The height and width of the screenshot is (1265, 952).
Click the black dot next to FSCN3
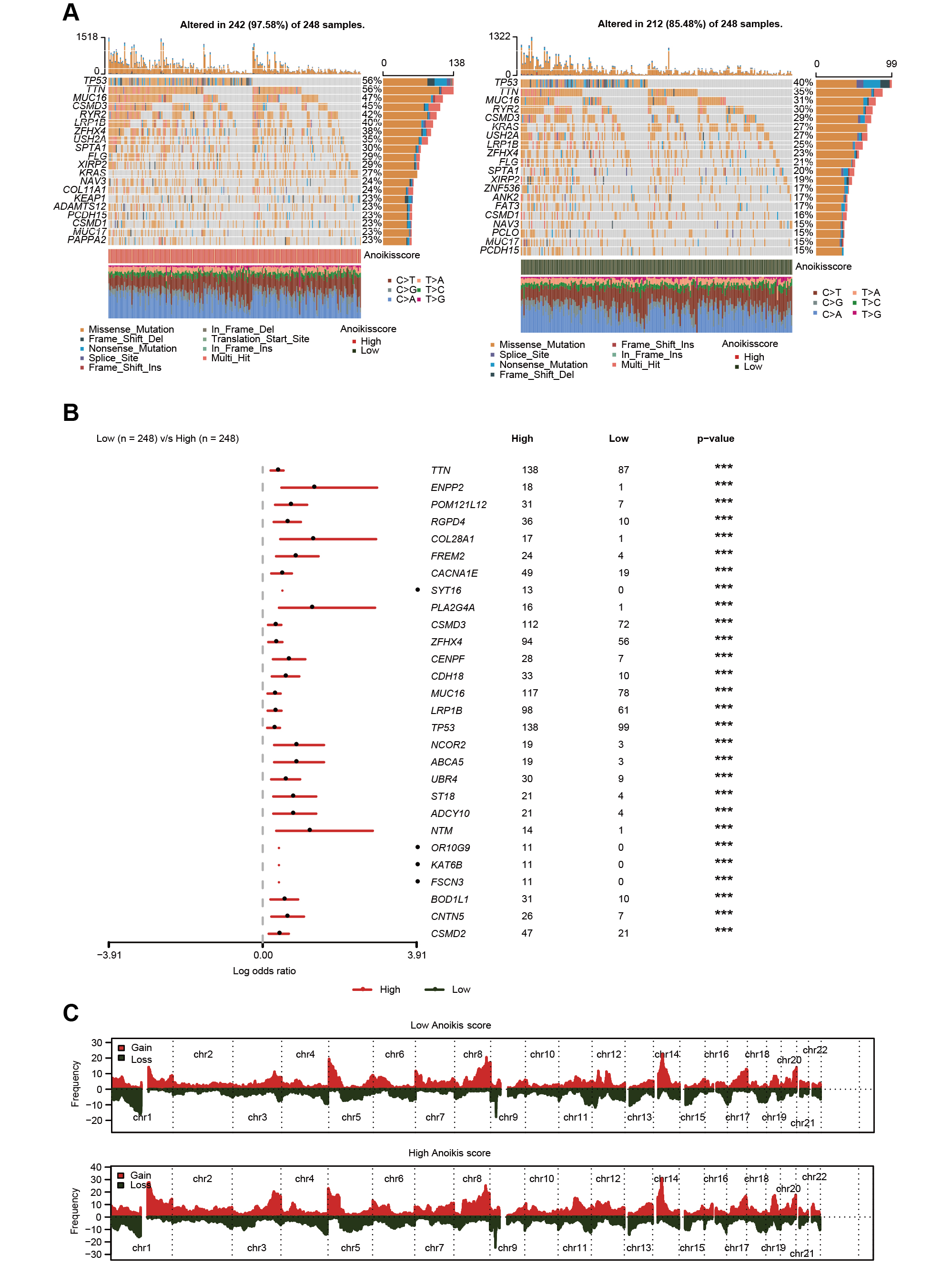[x=417, y=881]
